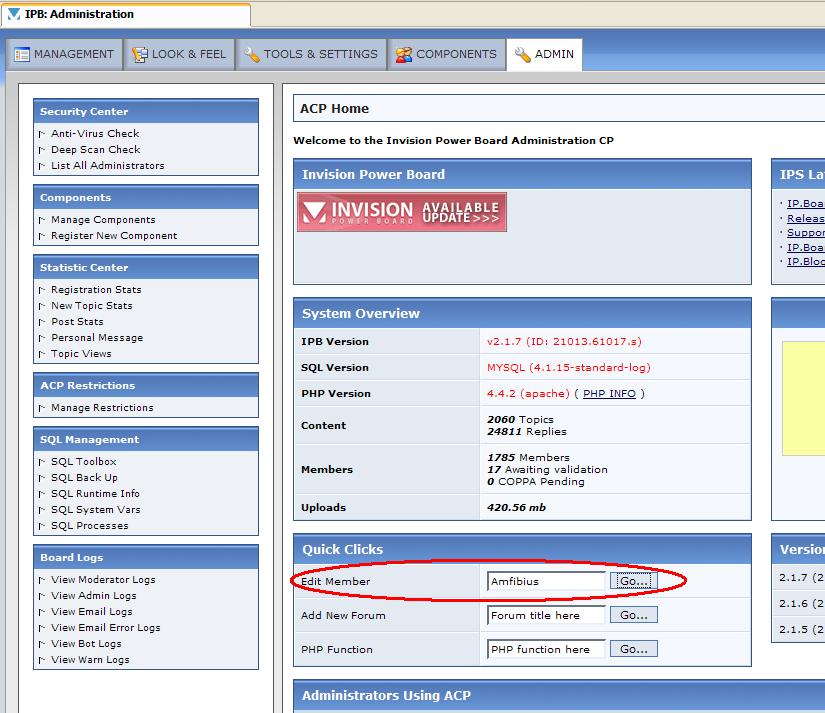Open Manage Components
The width and height of the screenshot is (825, 713).
(x=103, y=220)
